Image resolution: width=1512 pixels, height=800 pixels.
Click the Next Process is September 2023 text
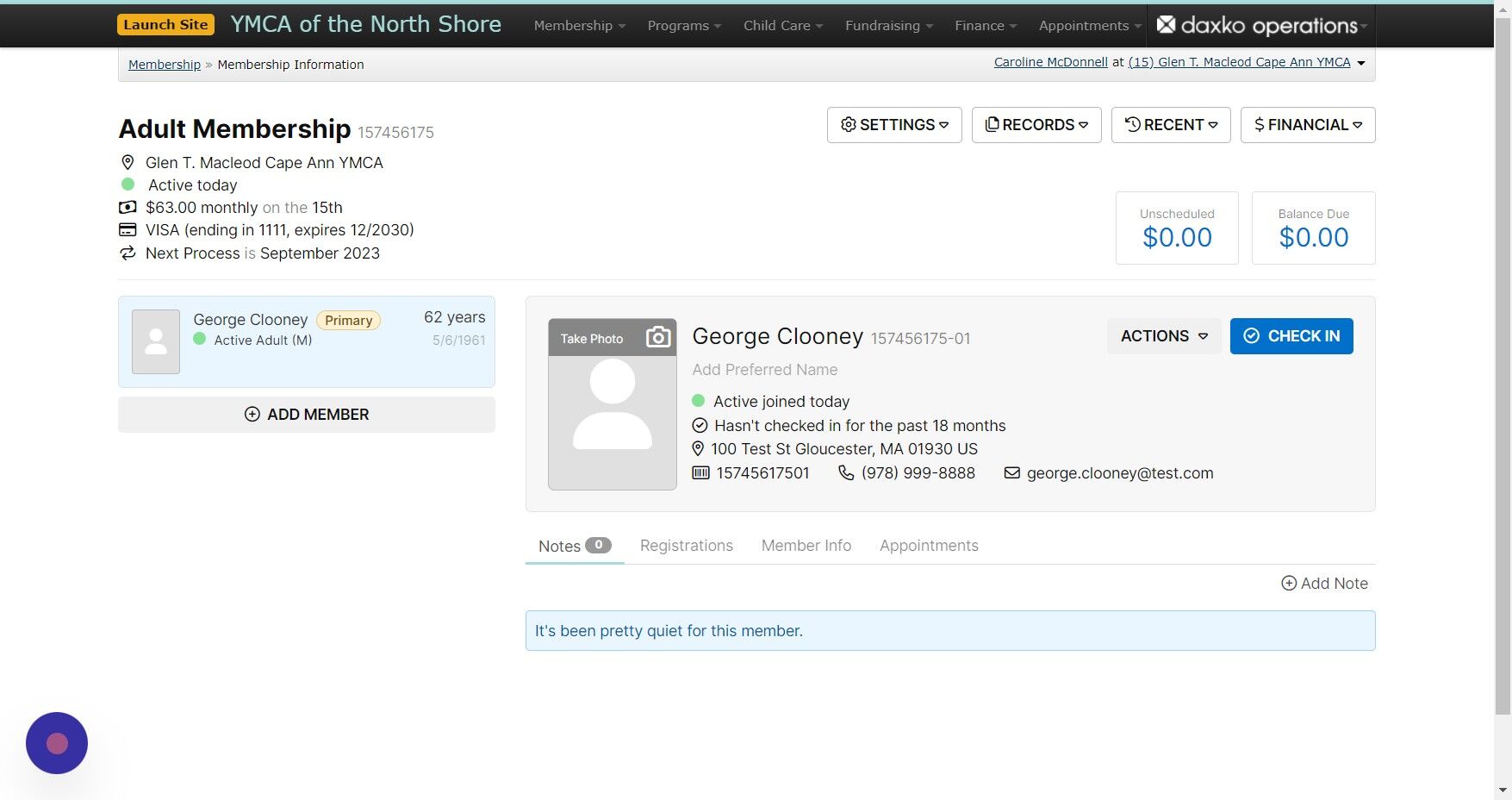(263, 253)
